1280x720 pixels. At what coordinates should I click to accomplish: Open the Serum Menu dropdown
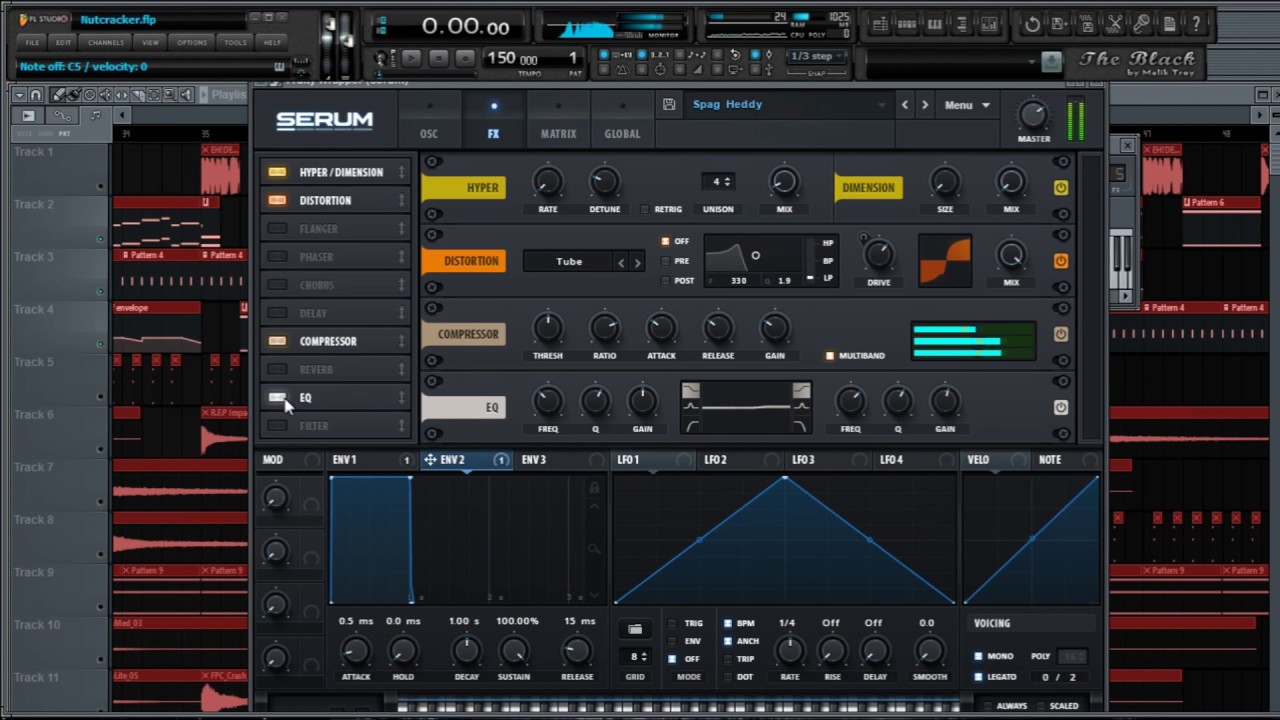(967, 105)
